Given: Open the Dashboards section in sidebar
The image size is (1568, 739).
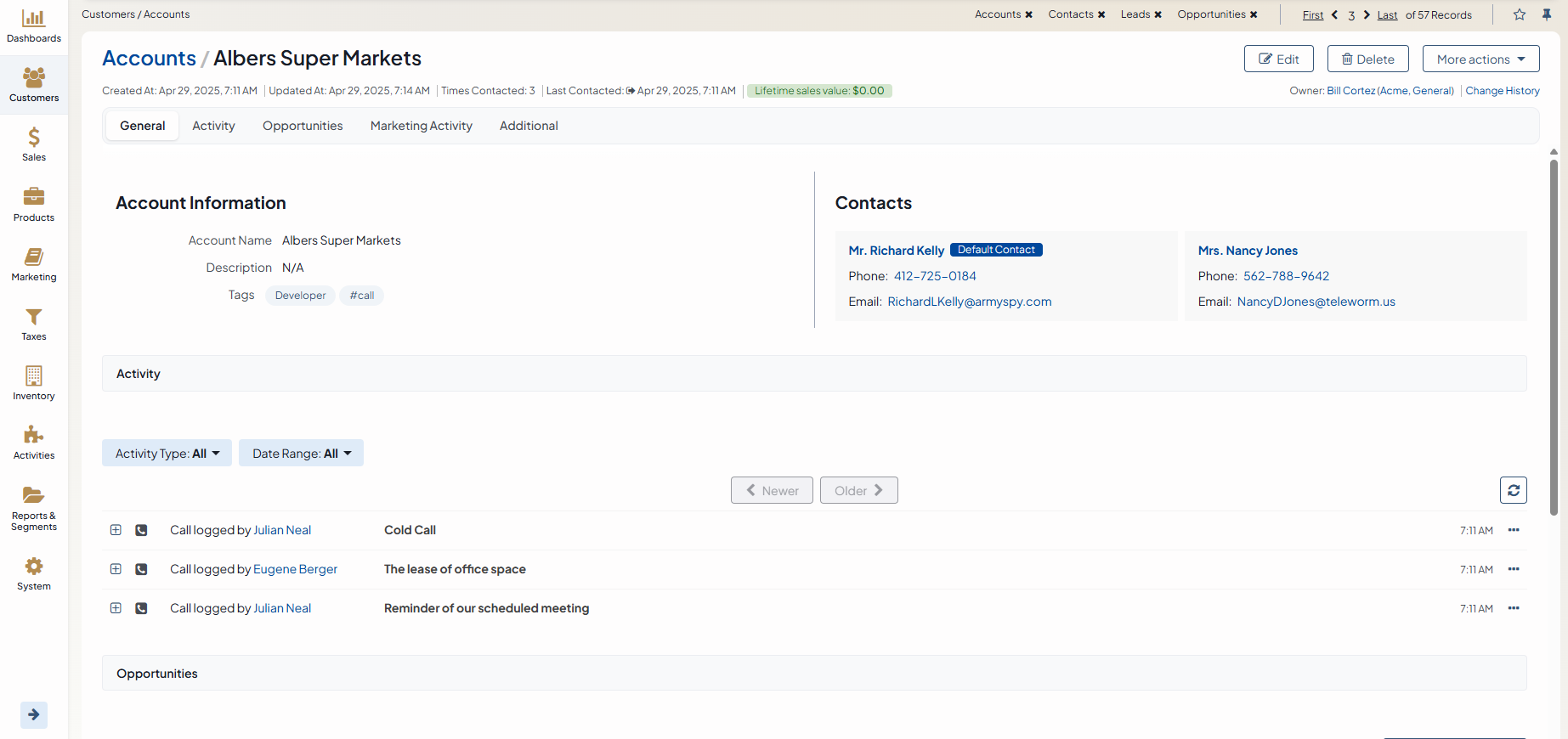Looking at the screenshot, I should 34,25.
